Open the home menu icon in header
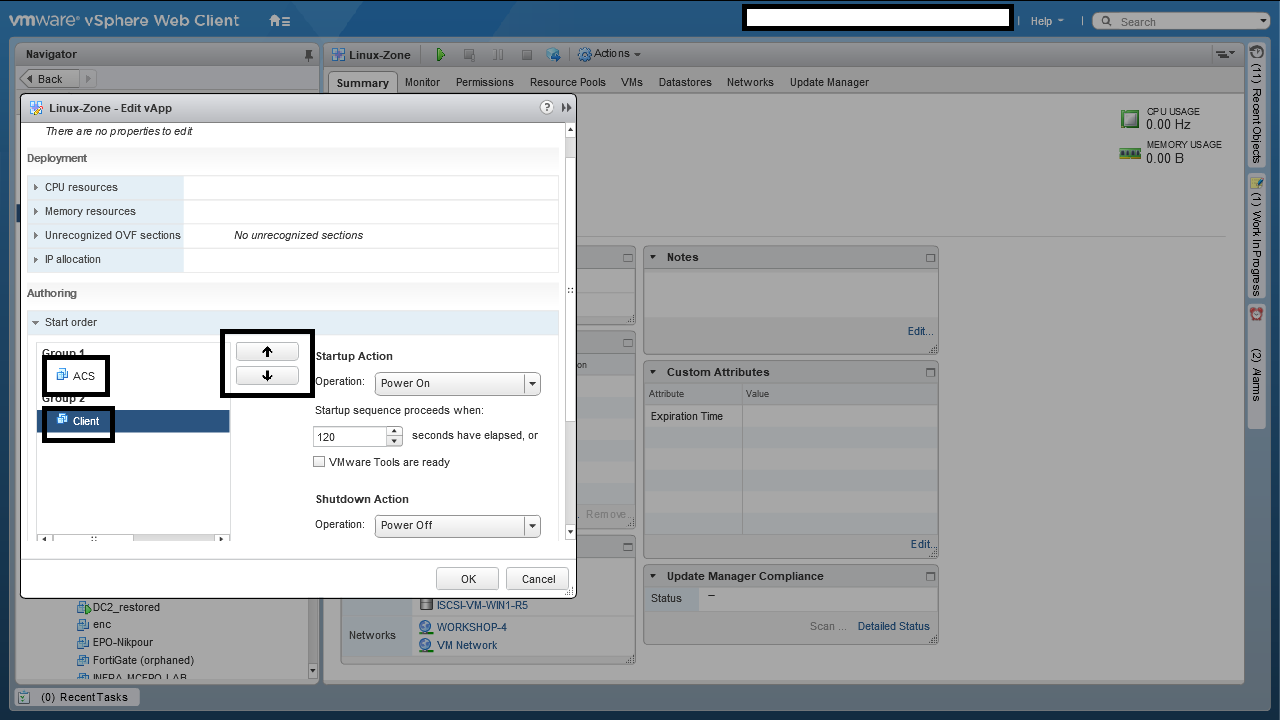The height and width of the screenshot is (720, 1280). click(280, 21)
